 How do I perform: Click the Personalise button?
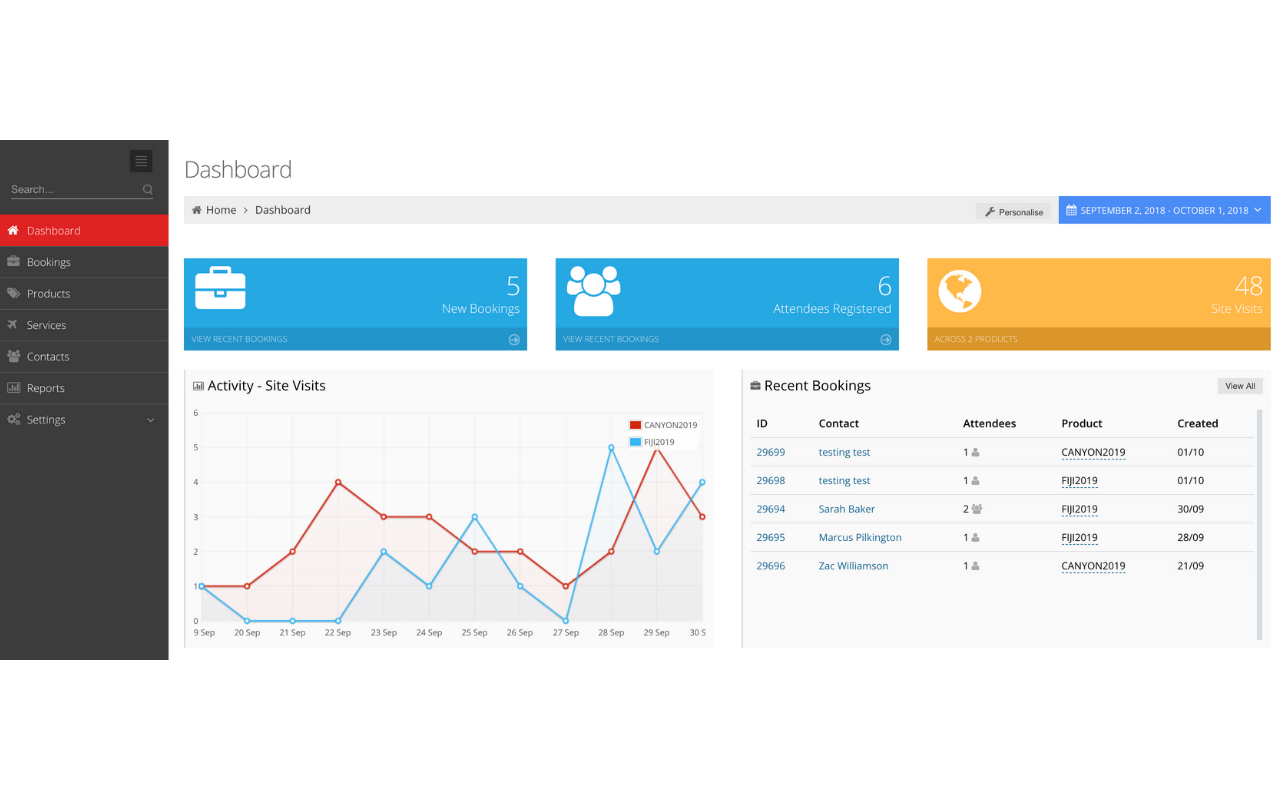coord(1013,211)
